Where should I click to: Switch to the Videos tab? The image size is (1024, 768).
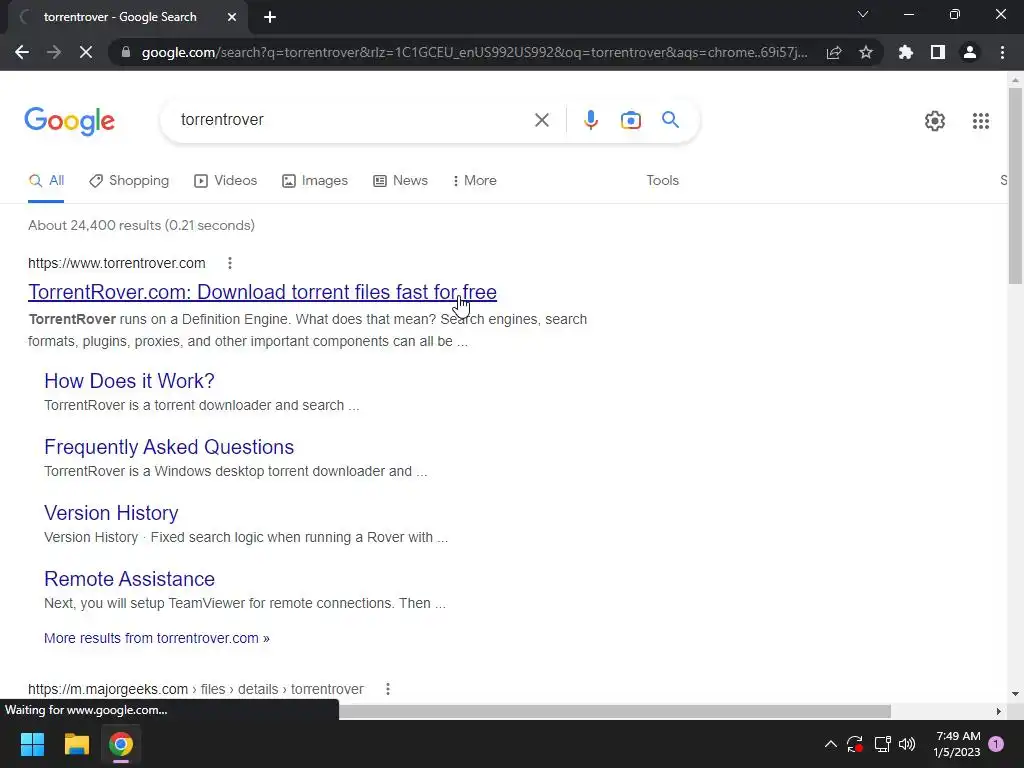coord(226,181)
